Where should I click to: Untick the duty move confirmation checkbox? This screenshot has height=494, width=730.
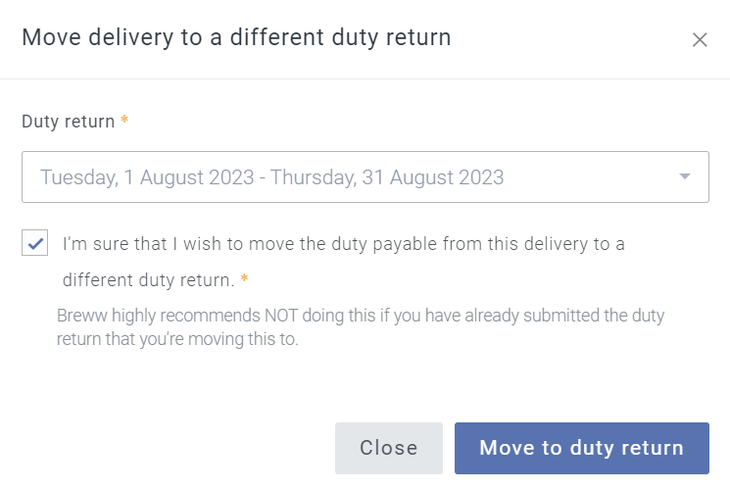pyautogui.click(x=35, y=243)
